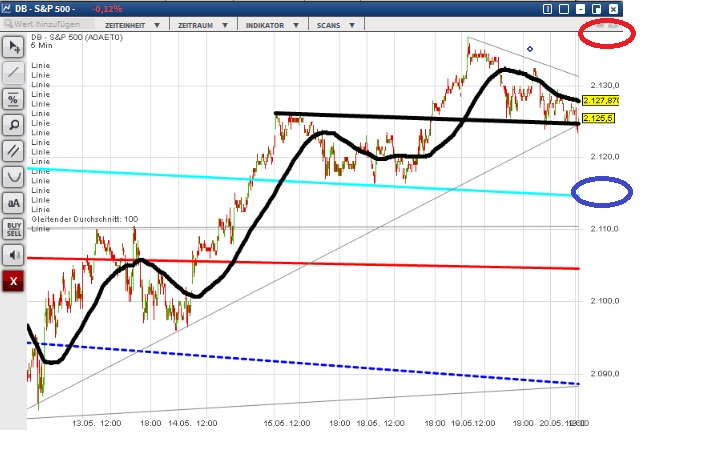
Task: Expand the INDIKATOR menu
Action: (272, 25)
